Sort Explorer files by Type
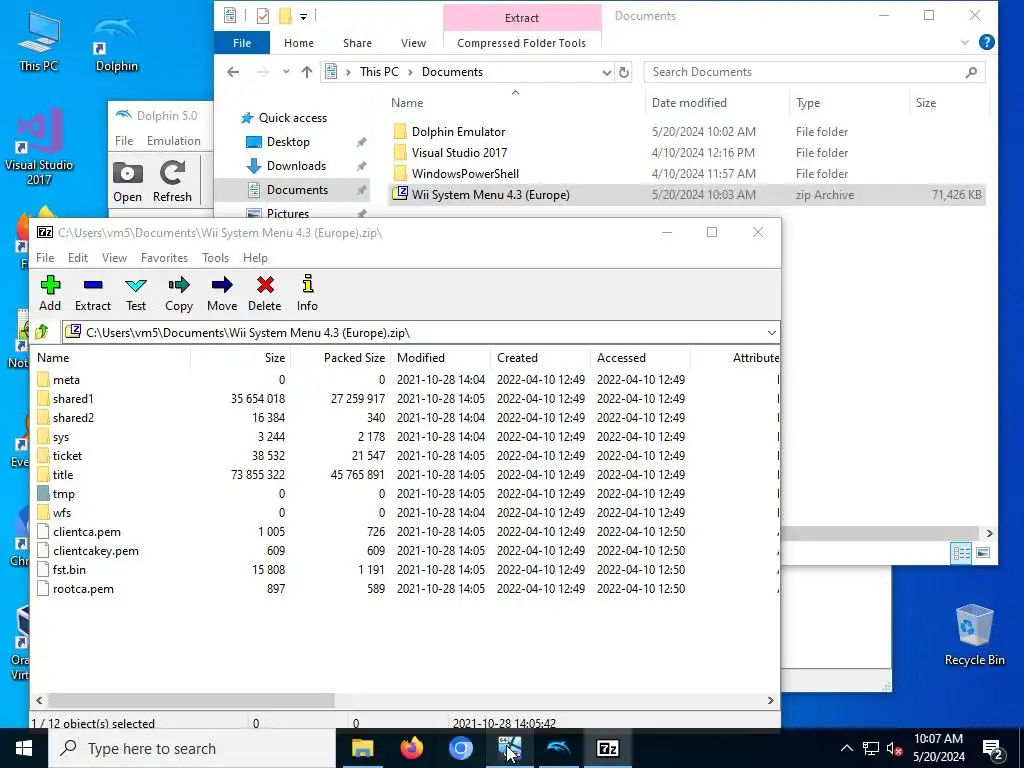This screenshot has height=768, width=1024. point(848,103)
